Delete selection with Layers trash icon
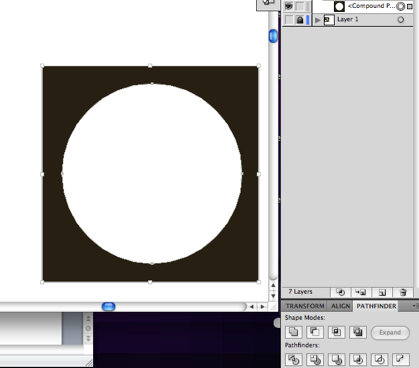 click(x=403, y=292)
